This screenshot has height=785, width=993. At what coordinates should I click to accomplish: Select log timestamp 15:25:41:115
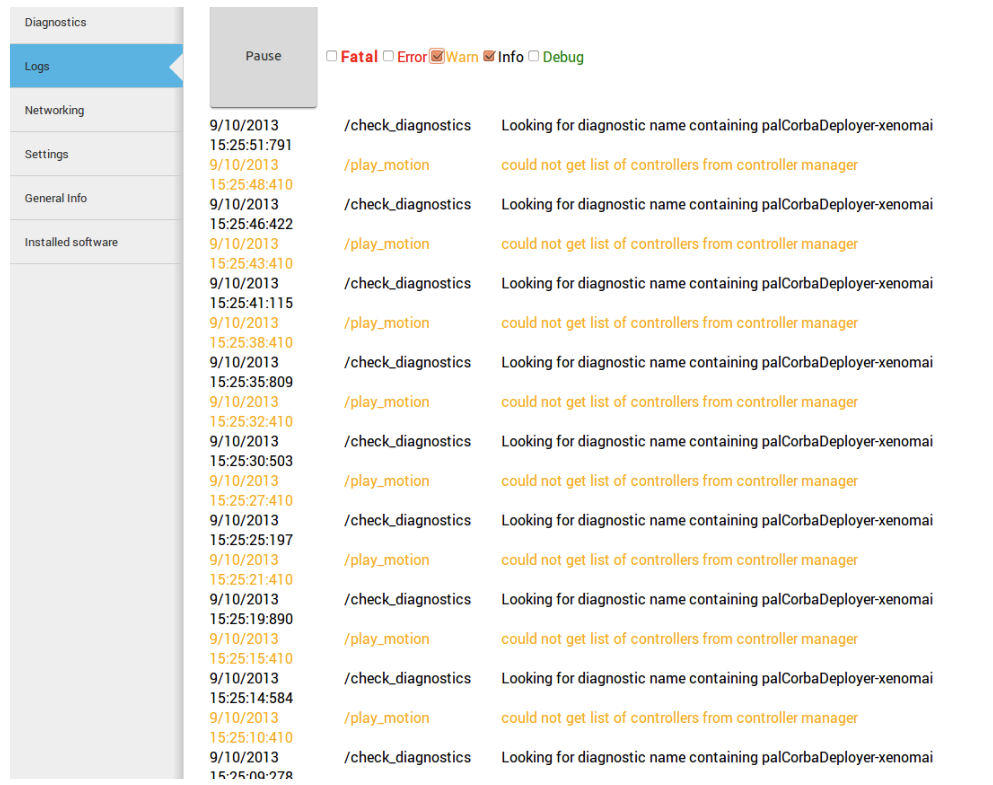tap(251, 303)
